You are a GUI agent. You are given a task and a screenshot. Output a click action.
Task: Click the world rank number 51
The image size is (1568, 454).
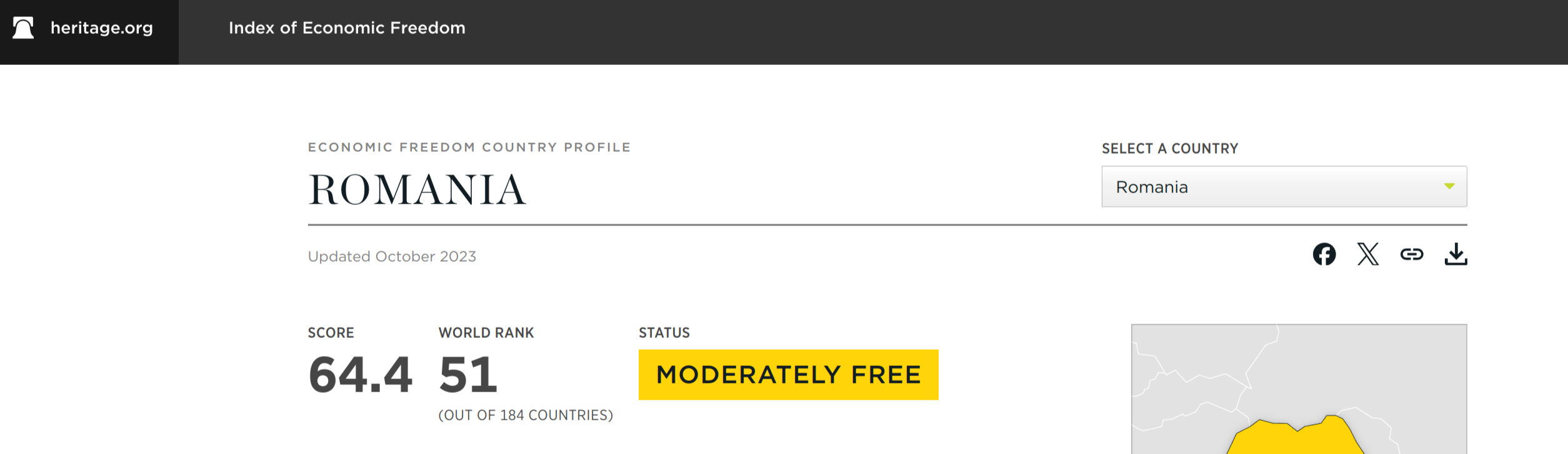pos(468,375)
